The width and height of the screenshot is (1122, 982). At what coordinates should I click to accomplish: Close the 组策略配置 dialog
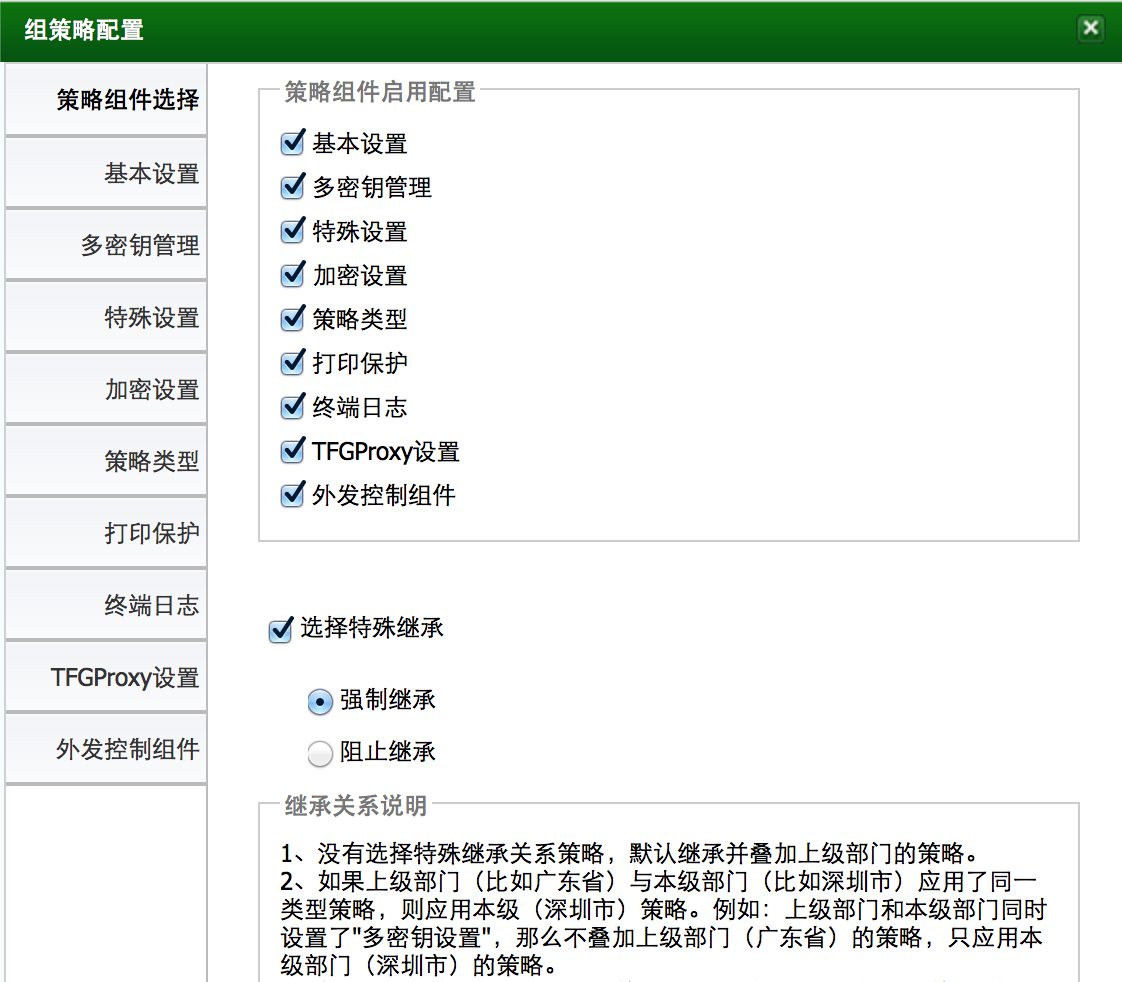[1090, 28]
